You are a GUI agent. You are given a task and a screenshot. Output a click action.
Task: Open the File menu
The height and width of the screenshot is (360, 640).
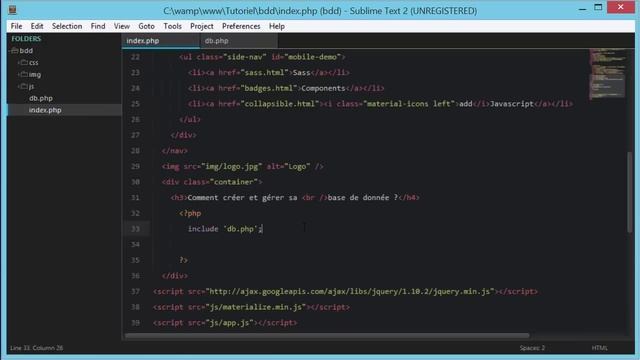(x=16, y=26)
